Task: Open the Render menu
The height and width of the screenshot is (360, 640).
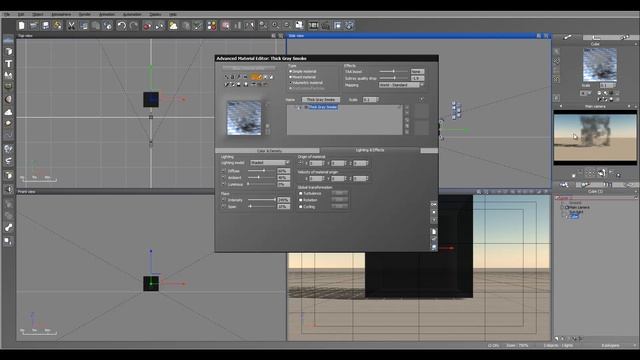Action: pyautogui.click(x=84, y=14)
